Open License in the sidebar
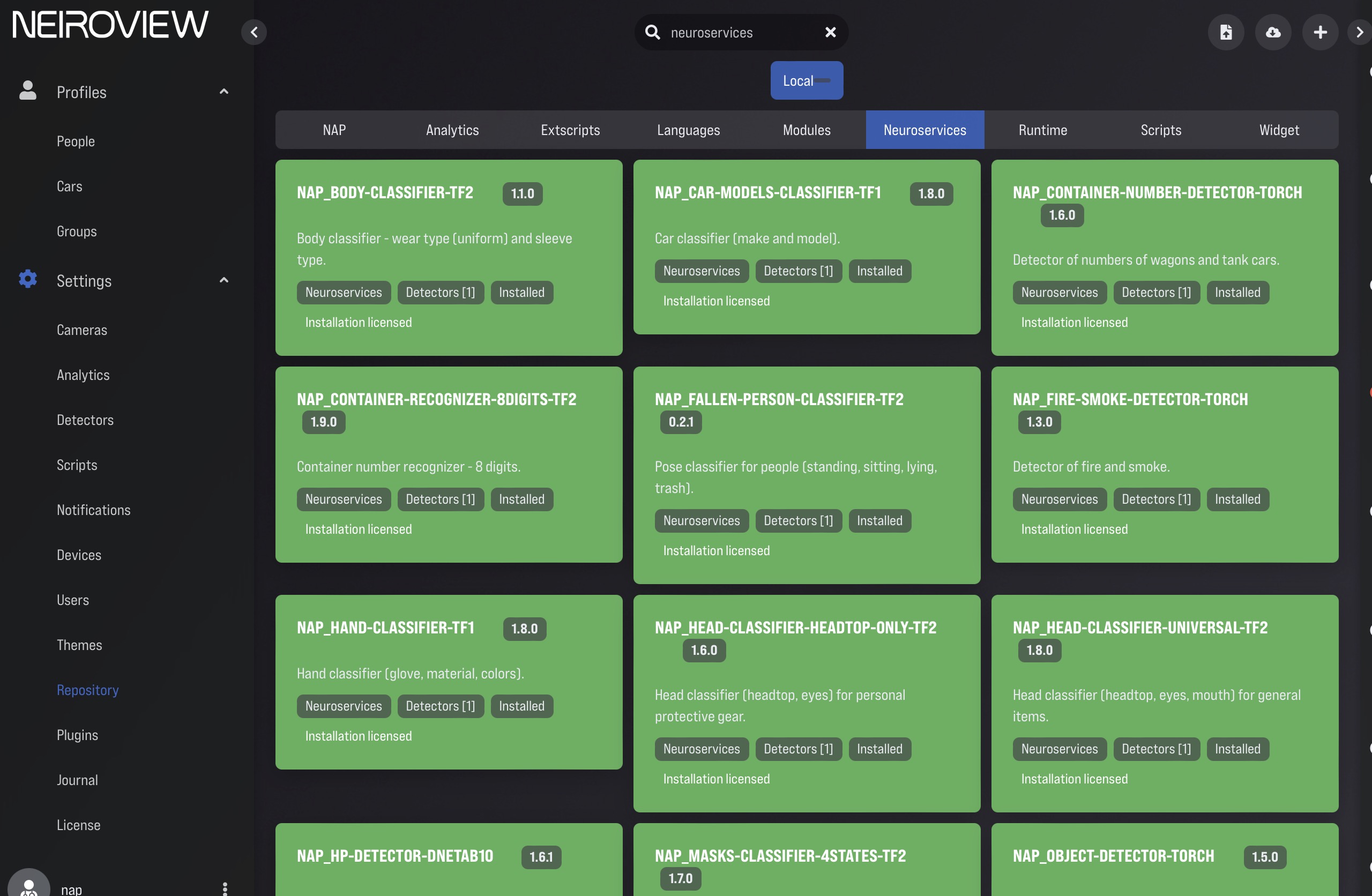The height and width of the screenshot is (896, 1372). click(78, 825)
